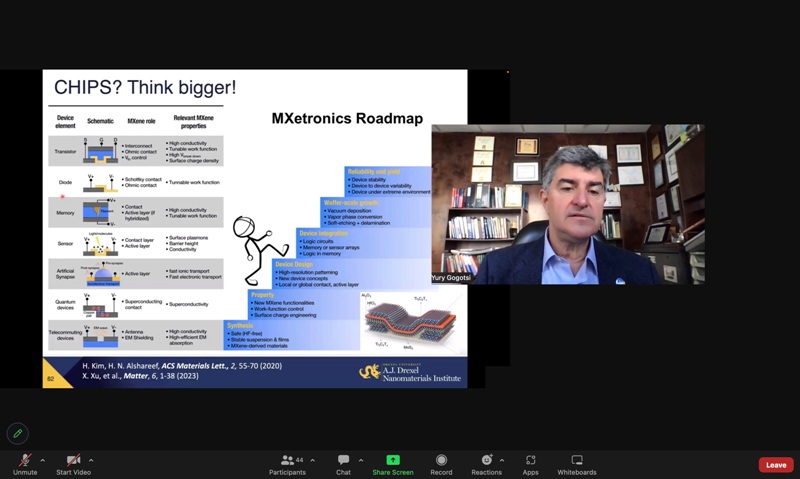800x479 pixels.
Task: Click the transistor schematic diagram
Action: [101, 150]
